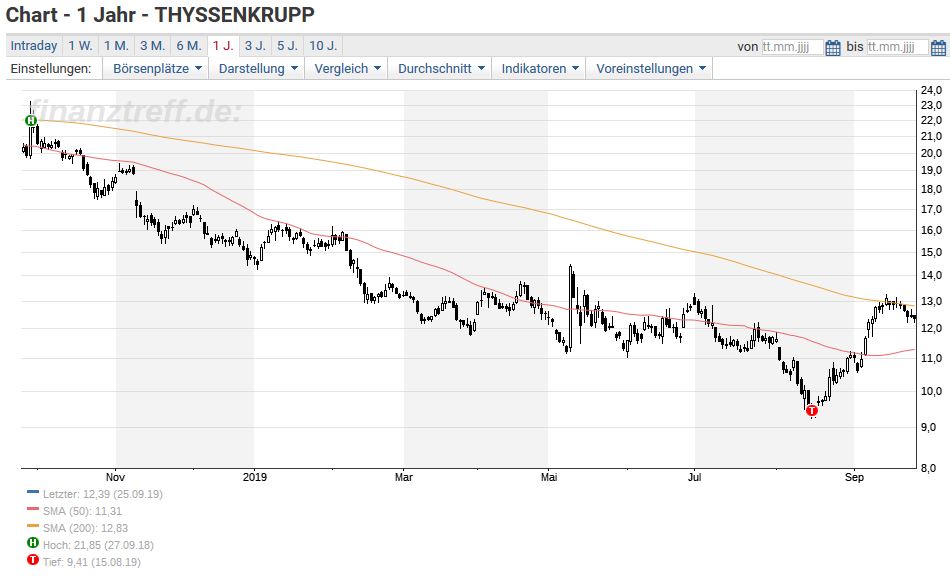Click the green H high marker on chart
This screenshot has width=950, height=579.
[x=31, y=121]
